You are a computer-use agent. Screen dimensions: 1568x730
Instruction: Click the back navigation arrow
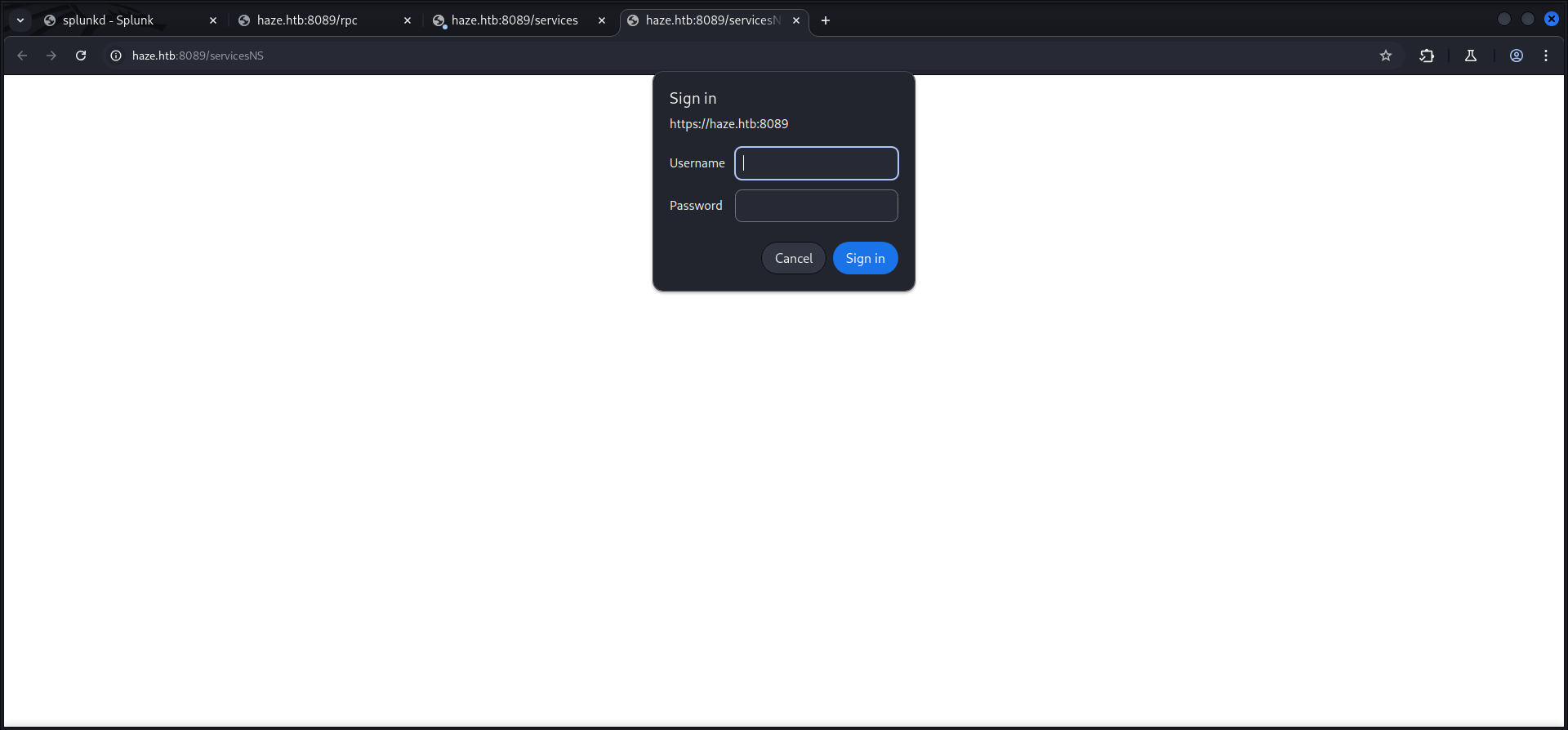22,56
